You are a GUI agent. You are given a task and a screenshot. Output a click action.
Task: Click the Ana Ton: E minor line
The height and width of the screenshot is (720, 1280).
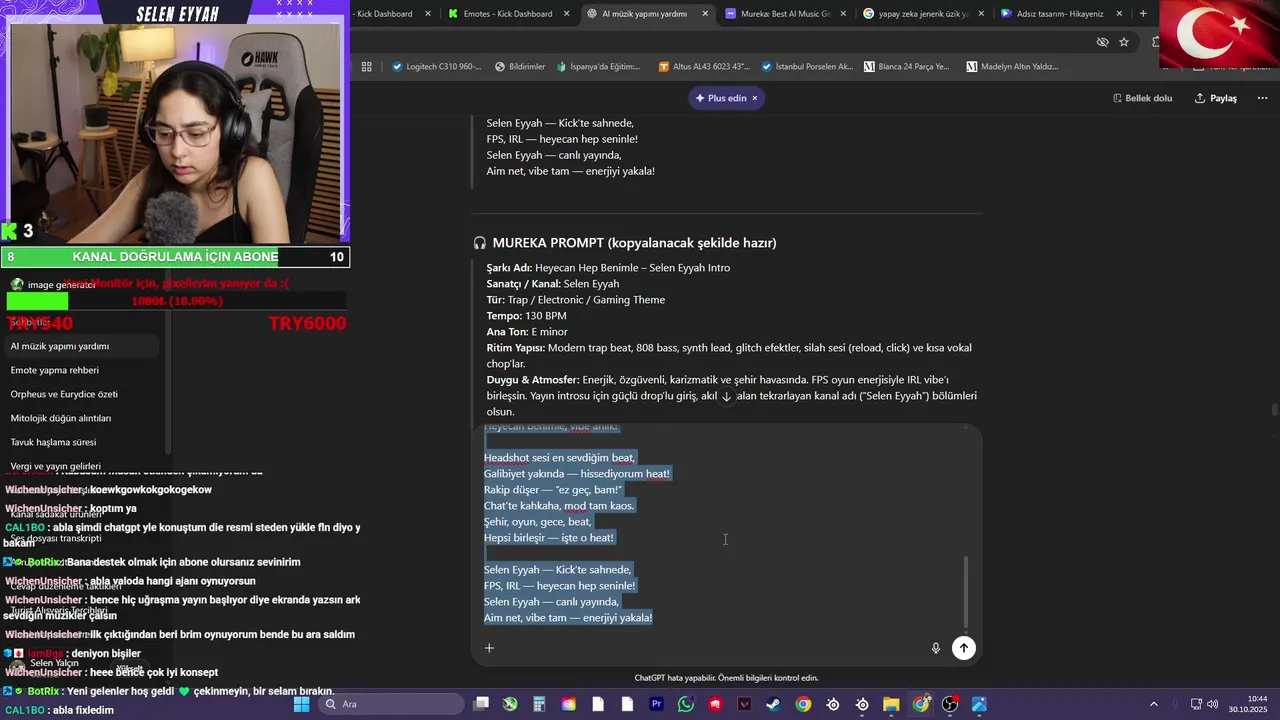(527, 332)
